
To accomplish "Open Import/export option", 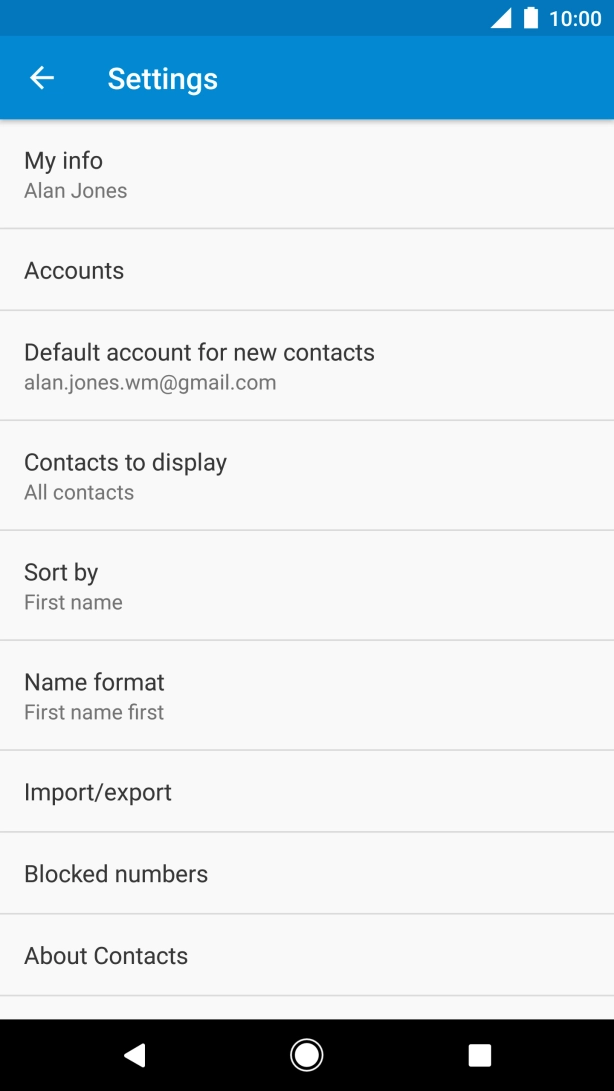I will pyautogui.click(x=307, y=792).
